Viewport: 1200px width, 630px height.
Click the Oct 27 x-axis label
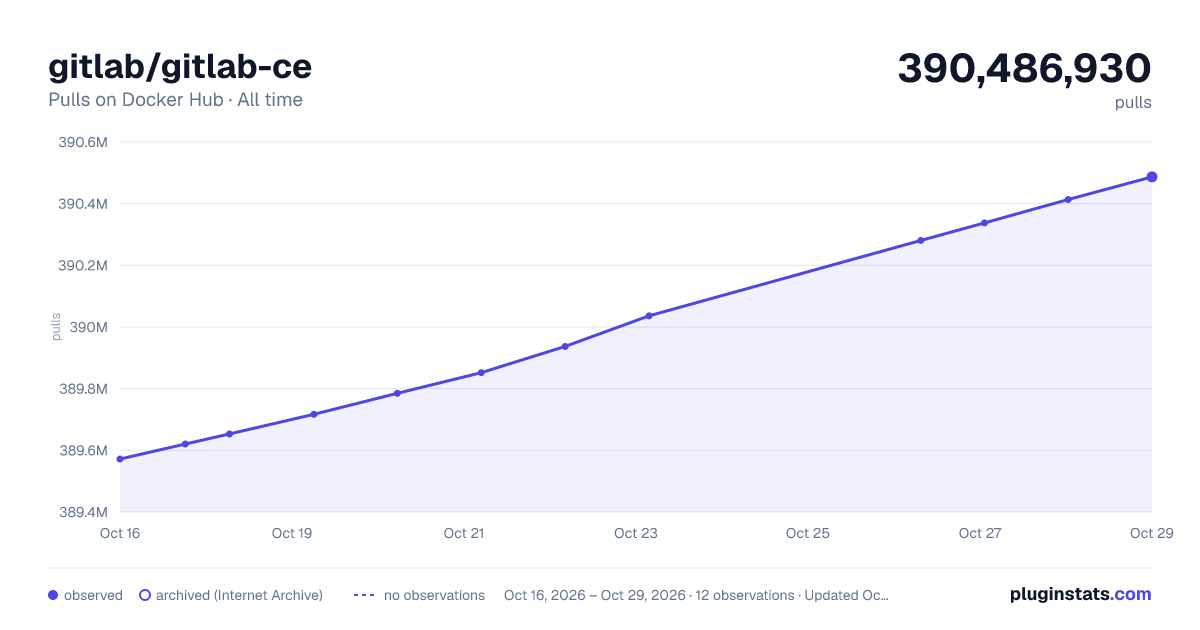tap(980, 533)
